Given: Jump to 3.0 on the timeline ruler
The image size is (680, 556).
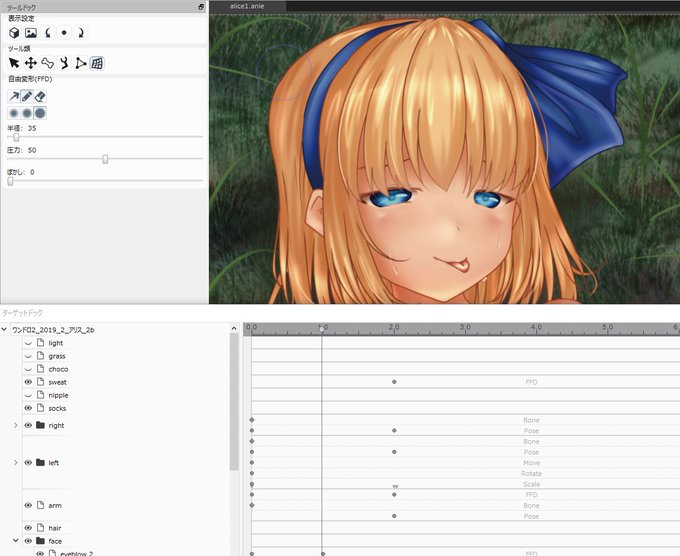Looking at the screenshot, I should coord(465,327).
